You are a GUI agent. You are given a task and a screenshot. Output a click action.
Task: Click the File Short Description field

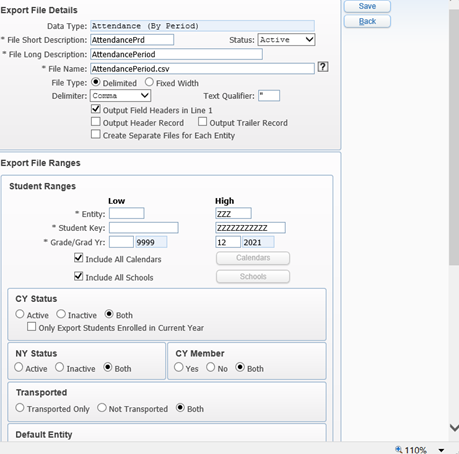click(x=132, y=40)
